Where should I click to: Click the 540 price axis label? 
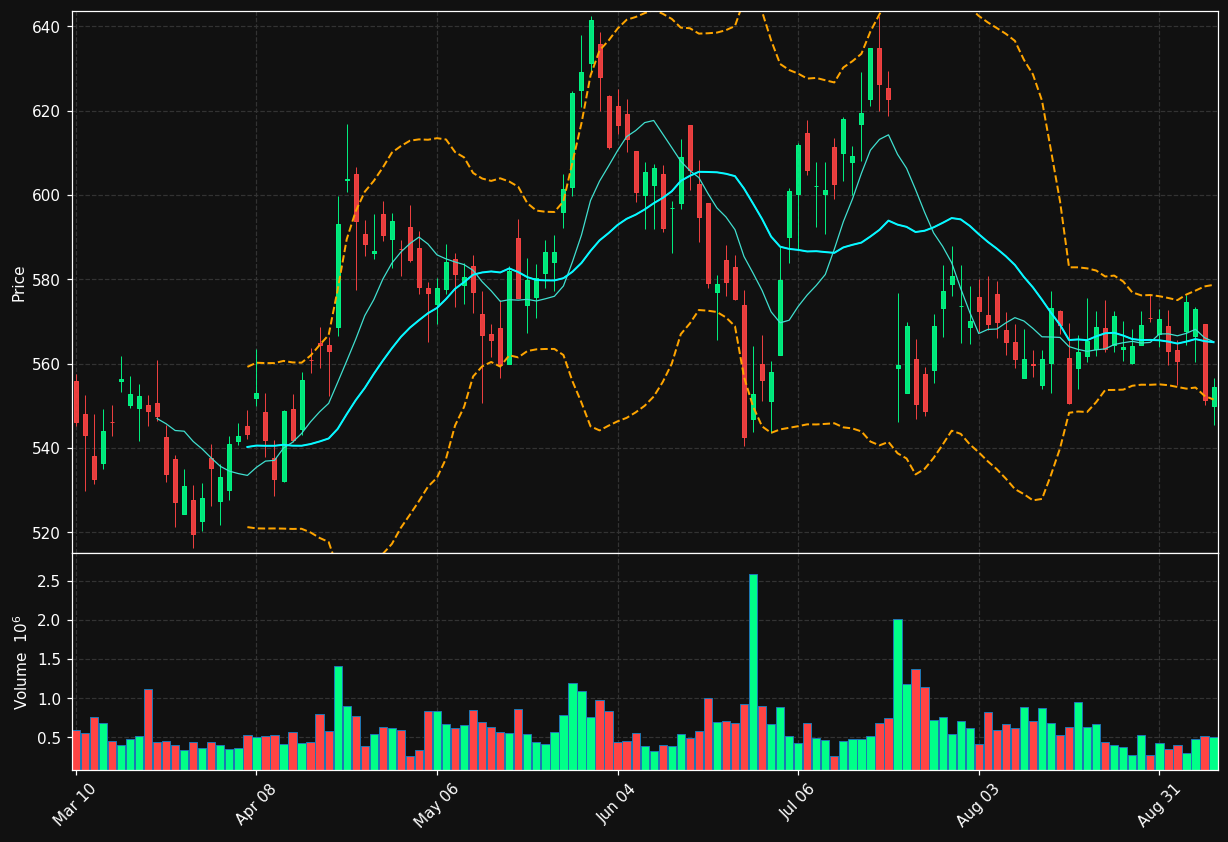(x=48, y=448)
